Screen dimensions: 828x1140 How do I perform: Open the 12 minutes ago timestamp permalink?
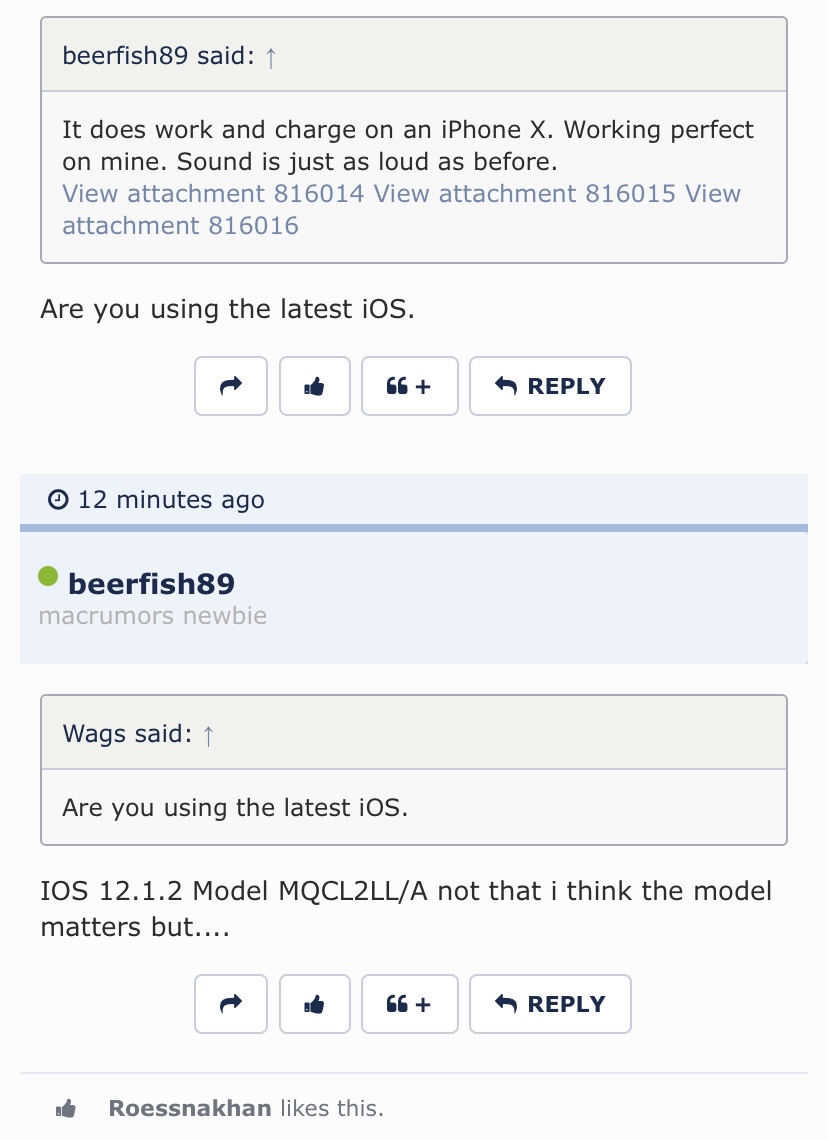tap(171, 500)
